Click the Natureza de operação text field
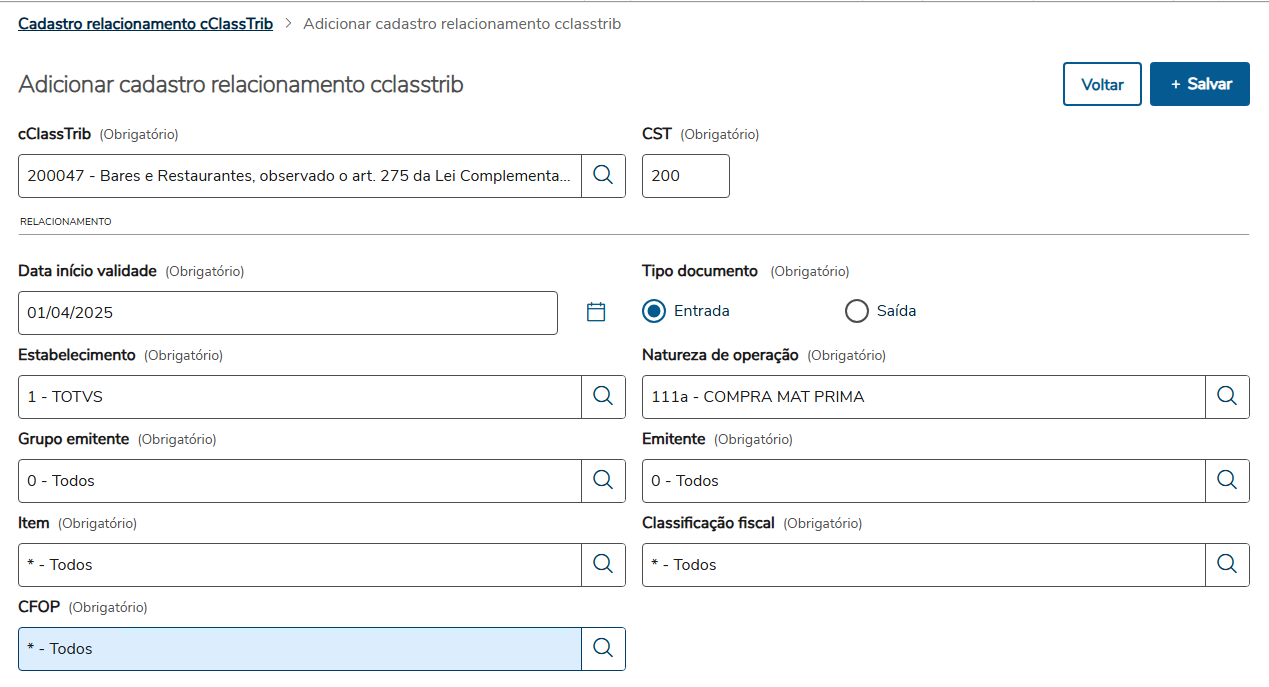Viewport: 1269px width, 687px height. [x=922, y=397]
